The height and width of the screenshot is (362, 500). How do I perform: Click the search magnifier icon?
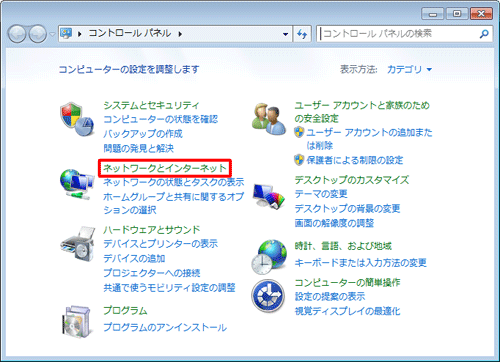484,34
